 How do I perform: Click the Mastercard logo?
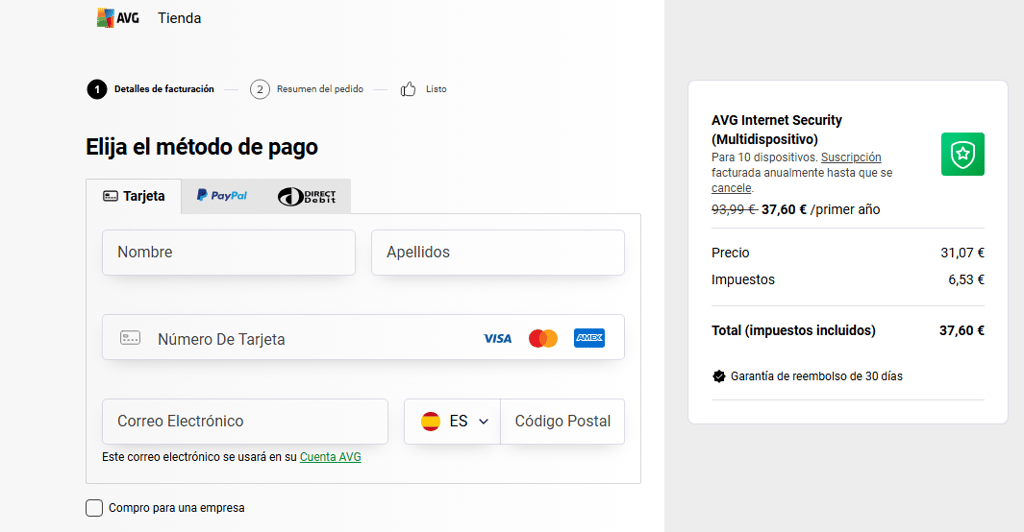point(543,338)
